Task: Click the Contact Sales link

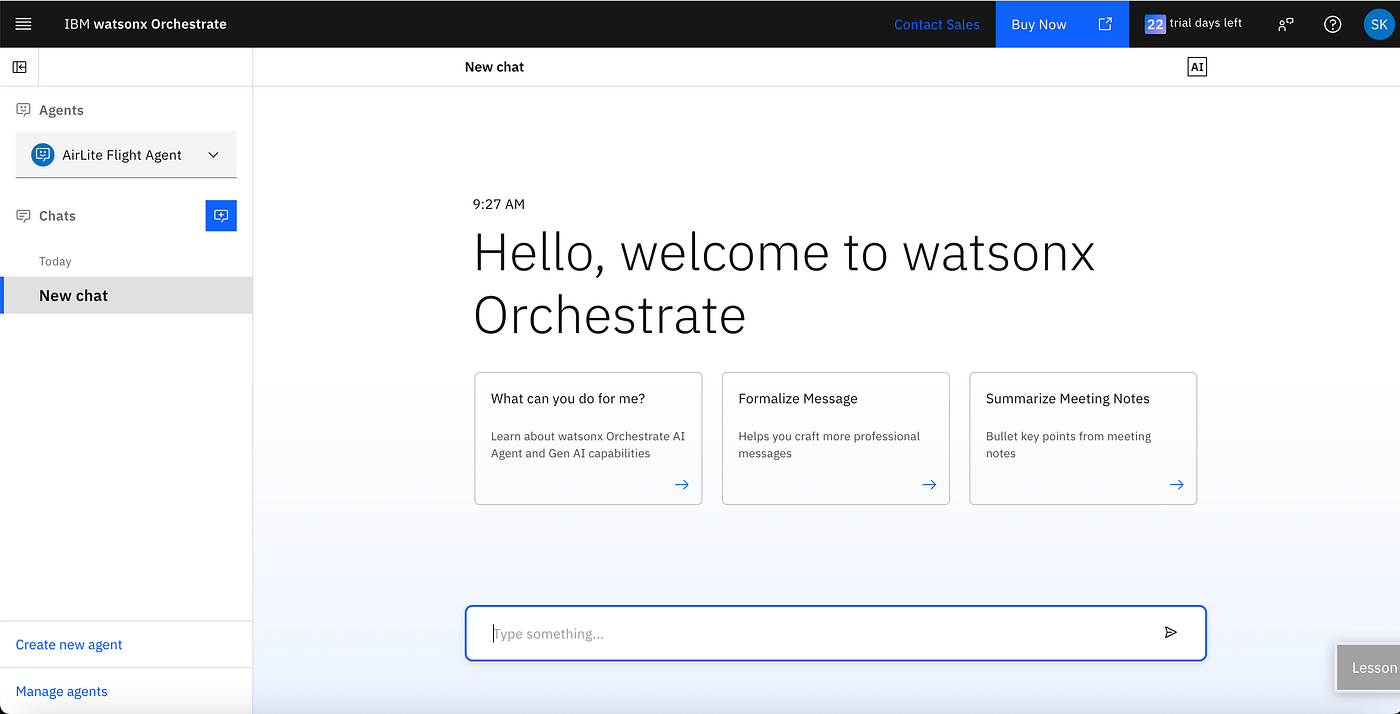Action: tap(937, 24)
